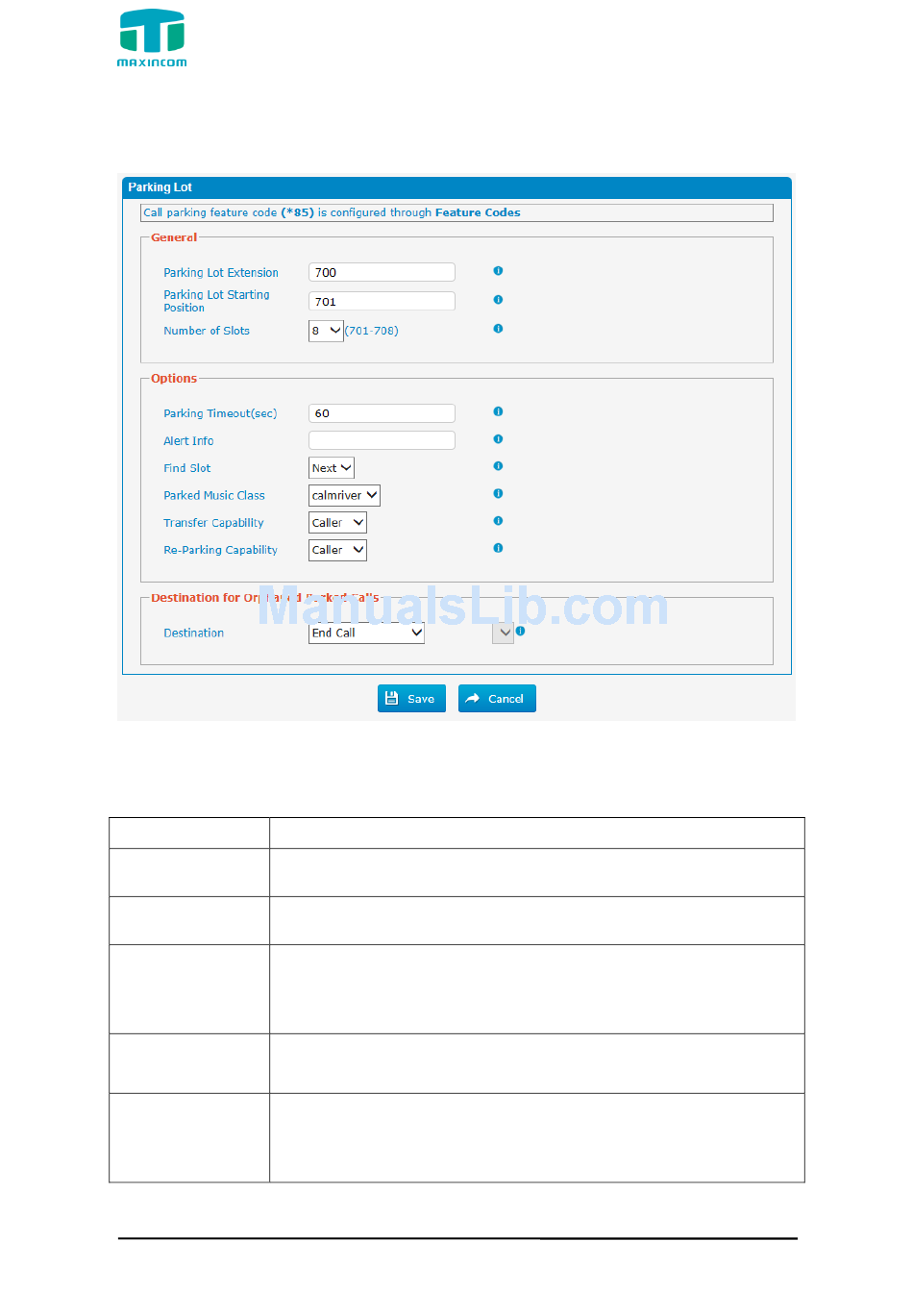Screen dimensions: 913x1316
Task: Click the Options section heading
Action: pos(174,379)
